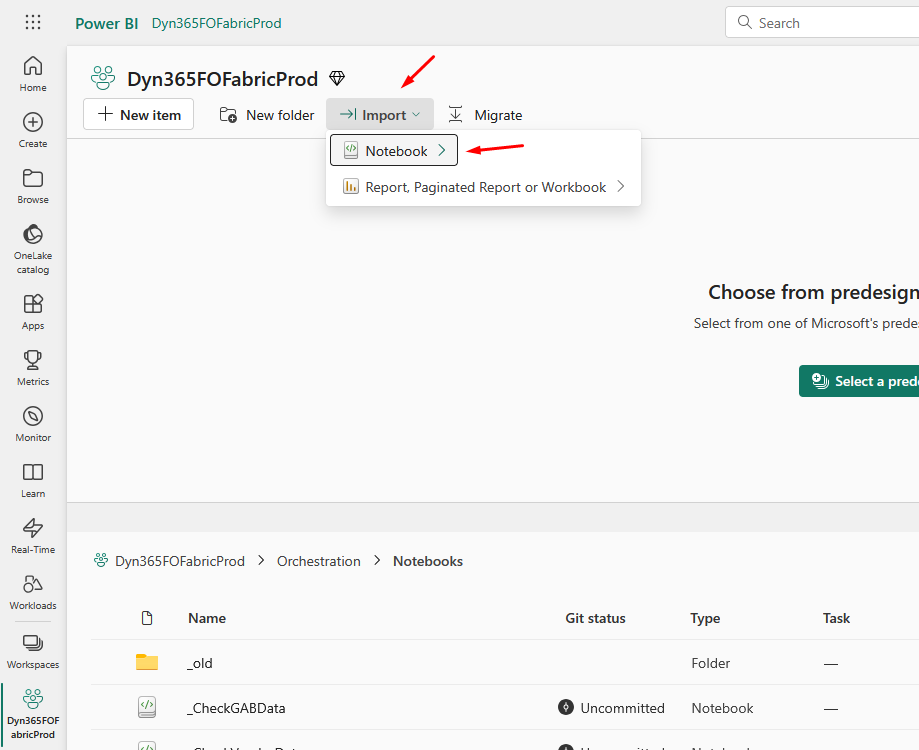919x750 pixels.
Task: Click the Folder type cell for _old
Action: pyautogui.click(x=711, y=663)
